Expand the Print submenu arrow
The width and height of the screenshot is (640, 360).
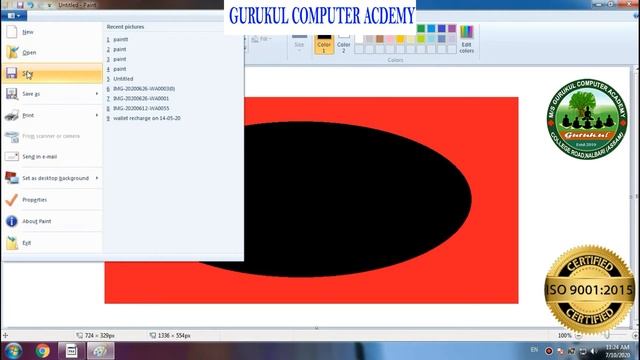[x=97, y=115]
